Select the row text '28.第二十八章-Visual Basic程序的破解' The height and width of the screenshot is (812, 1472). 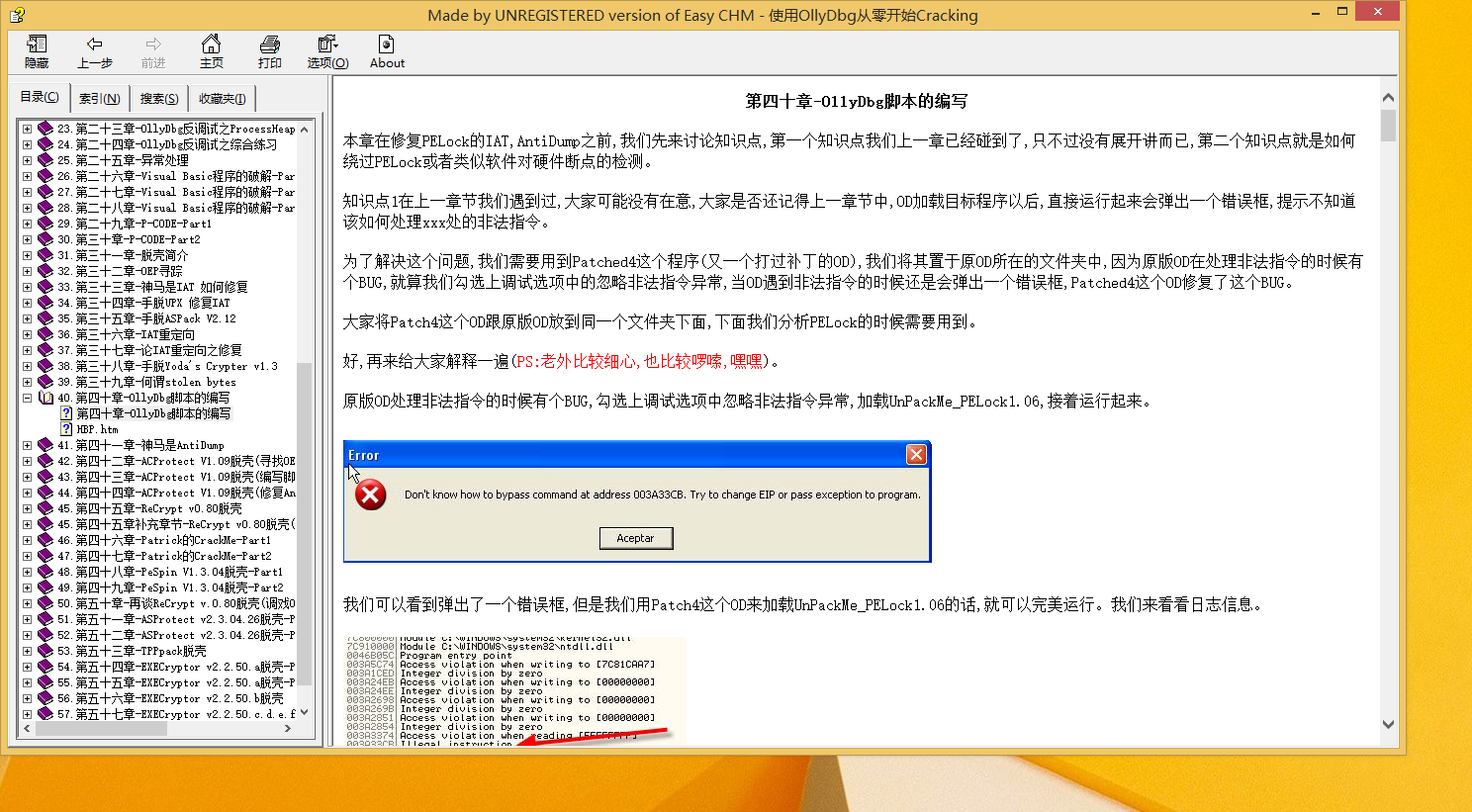(176, 208)
